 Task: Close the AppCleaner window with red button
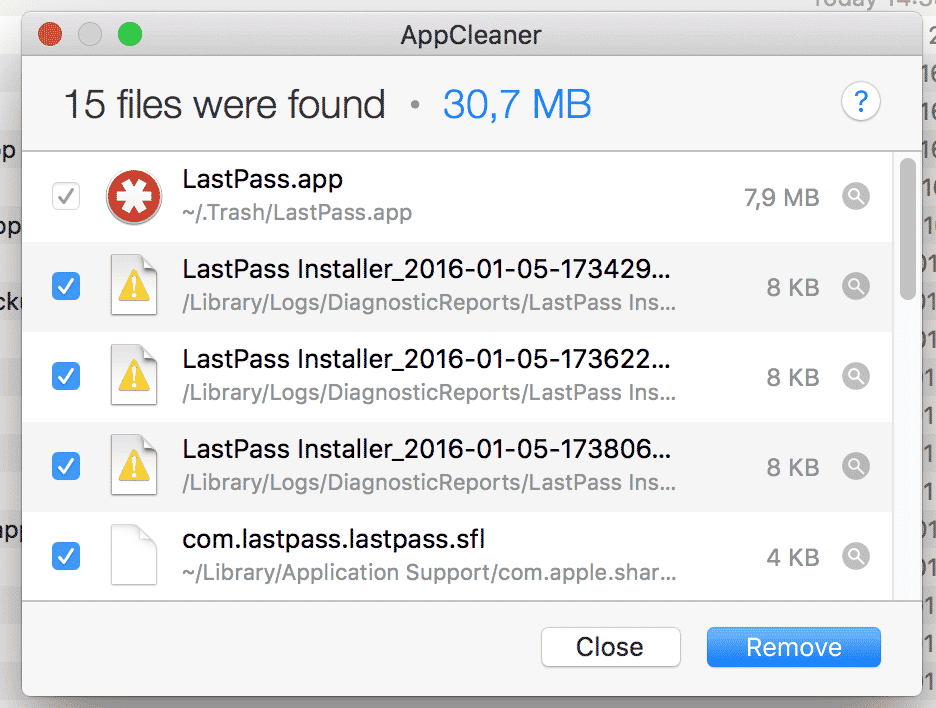click(50, 34)
